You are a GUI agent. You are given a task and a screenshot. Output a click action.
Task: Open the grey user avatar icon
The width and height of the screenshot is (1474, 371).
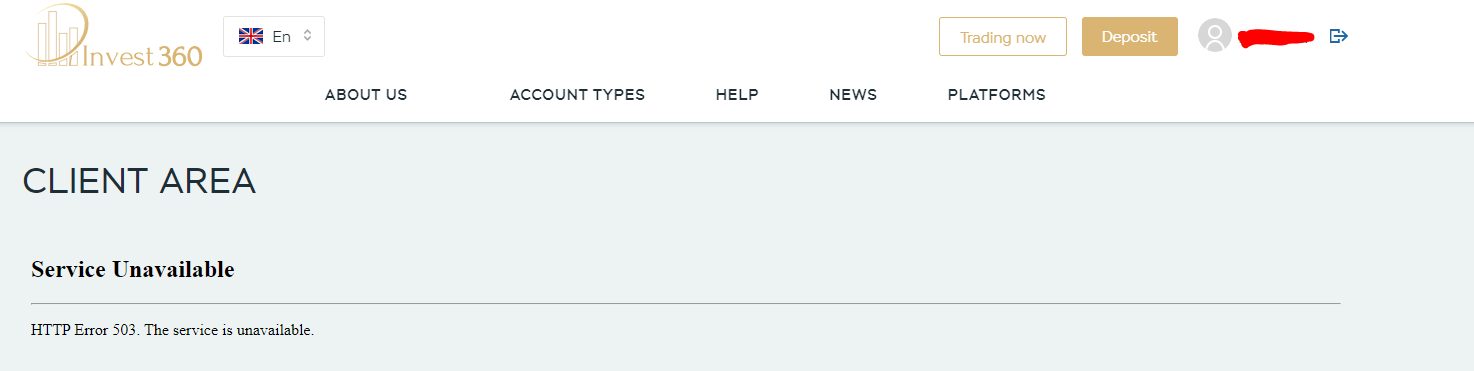pyautogui.click(x=1215, y=36)
